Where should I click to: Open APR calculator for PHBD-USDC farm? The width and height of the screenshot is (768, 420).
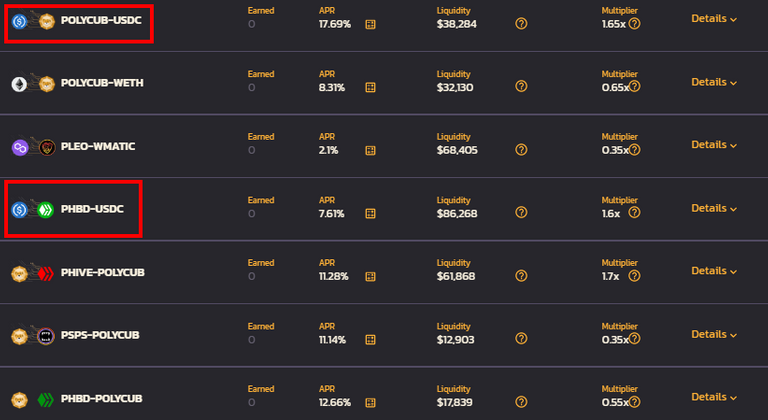tap(370, 214)
